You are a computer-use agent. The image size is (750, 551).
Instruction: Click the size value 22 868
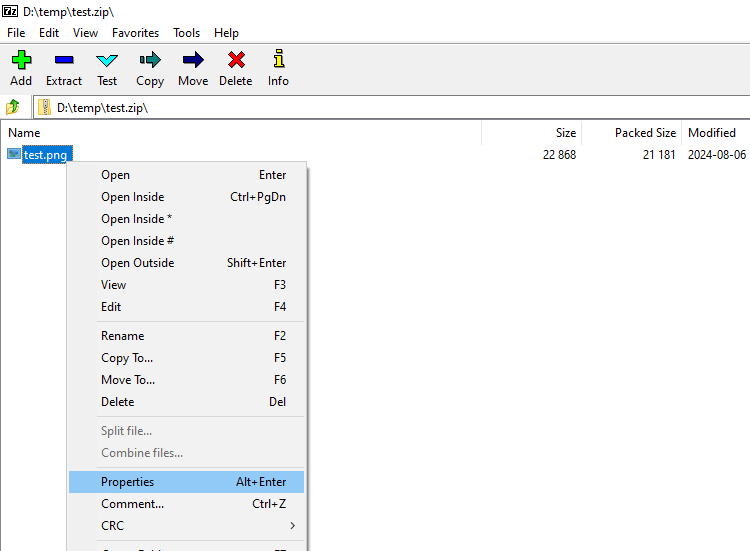click(x=559, y=154)
